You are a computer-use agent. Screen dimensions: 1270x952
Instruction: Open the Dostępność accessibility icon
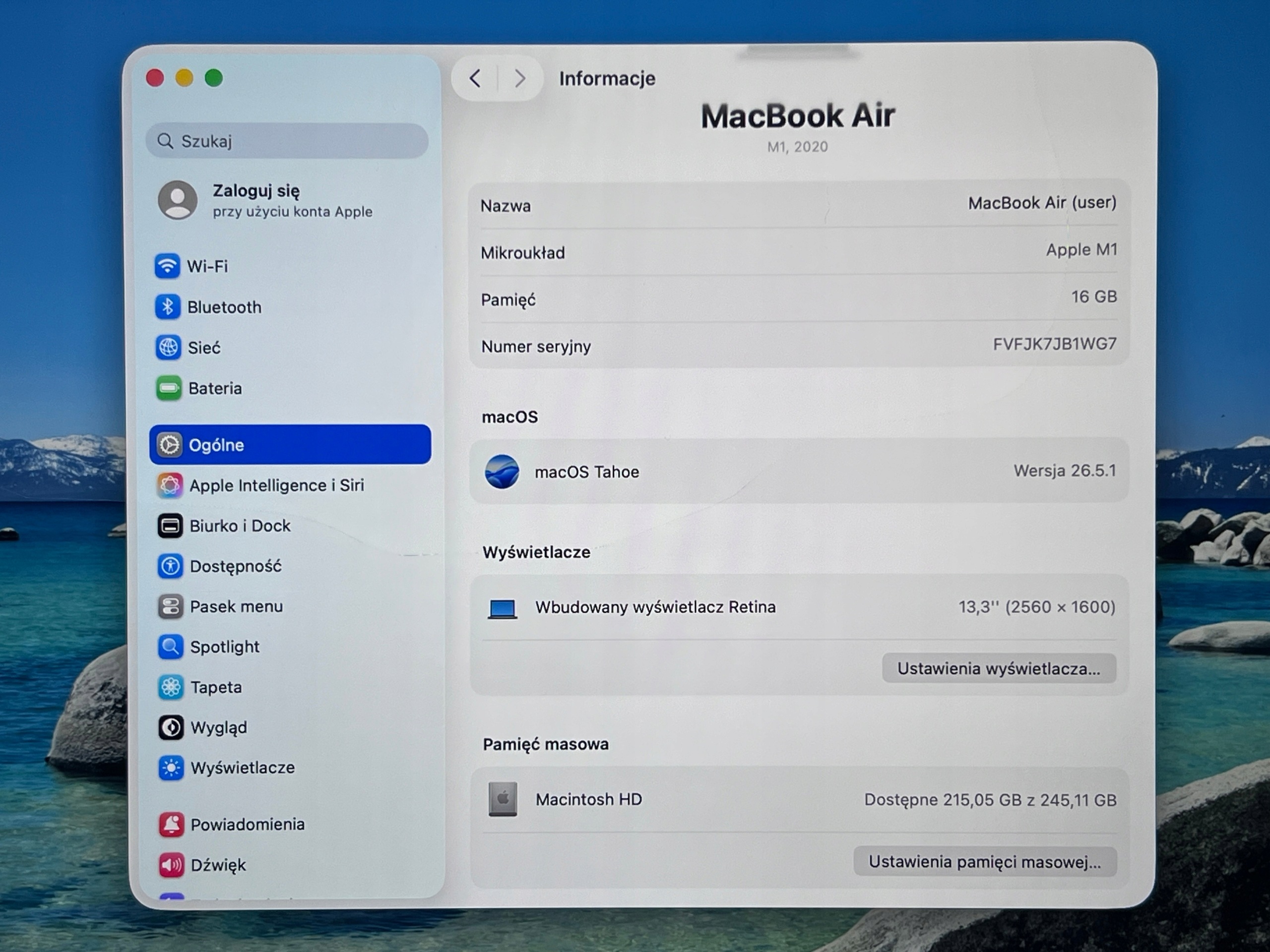[171, 566]
